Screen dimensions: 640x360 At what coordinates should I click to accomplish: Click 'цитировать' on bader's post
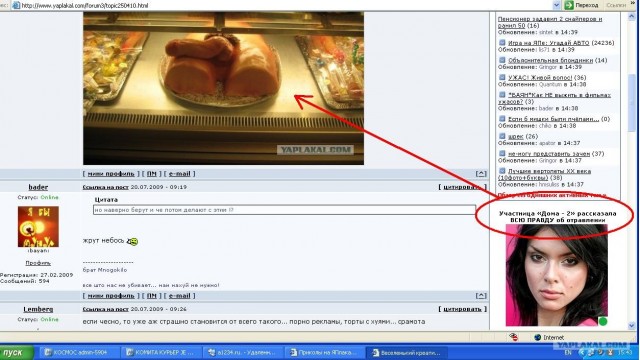point(461,187)
